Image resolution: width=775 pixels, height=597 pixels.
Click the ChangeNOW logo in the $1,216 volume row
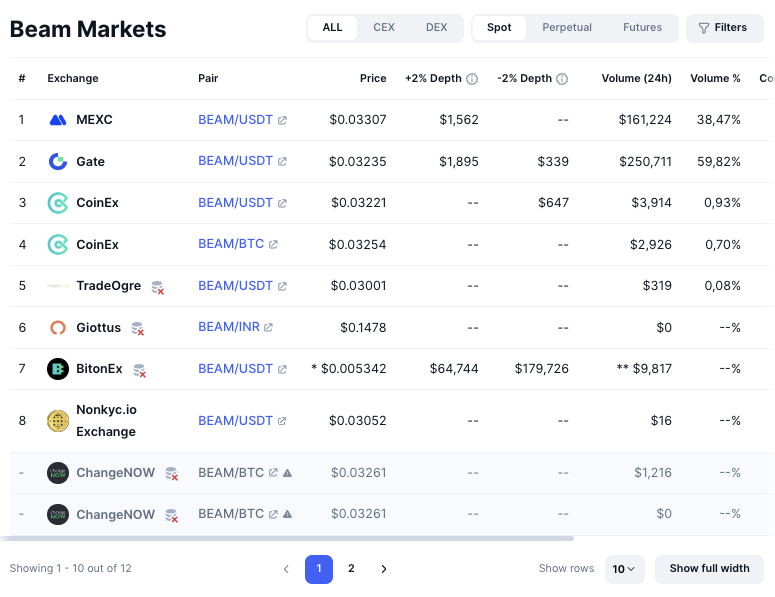click(58, 473)
